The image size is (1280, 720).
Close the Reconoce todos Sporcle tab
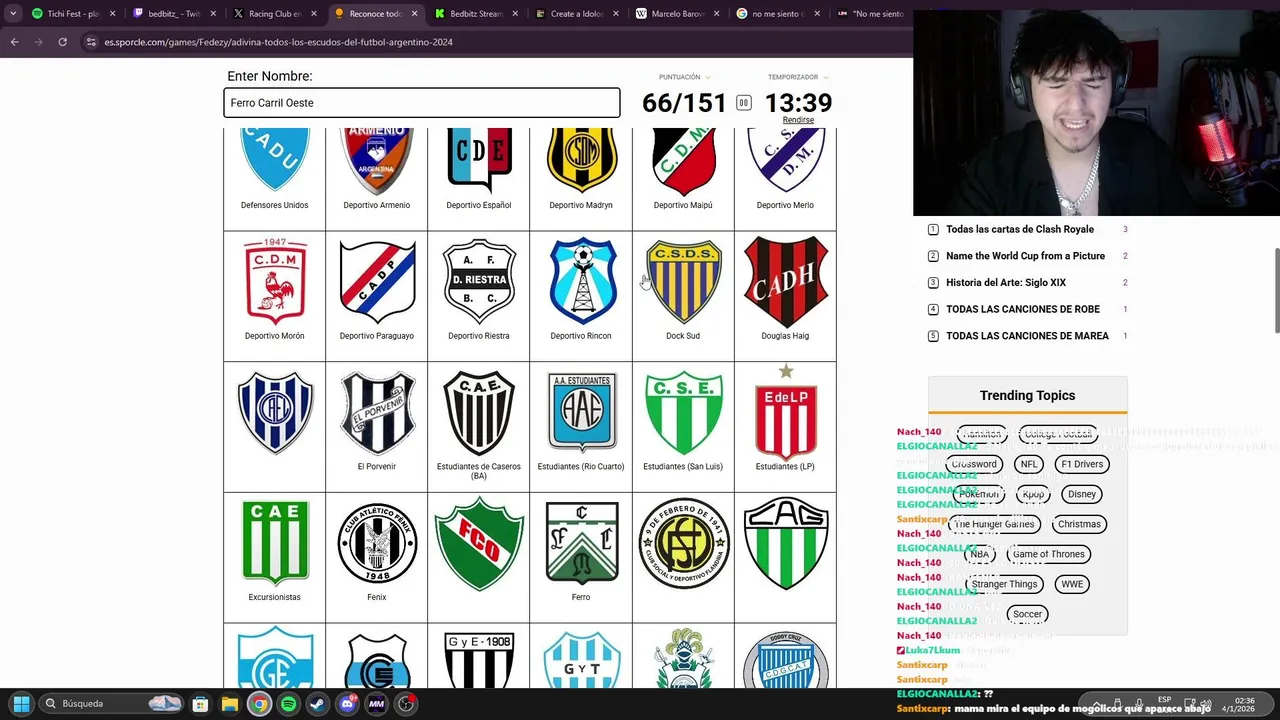pyautogui.click(x=415, y=14)
